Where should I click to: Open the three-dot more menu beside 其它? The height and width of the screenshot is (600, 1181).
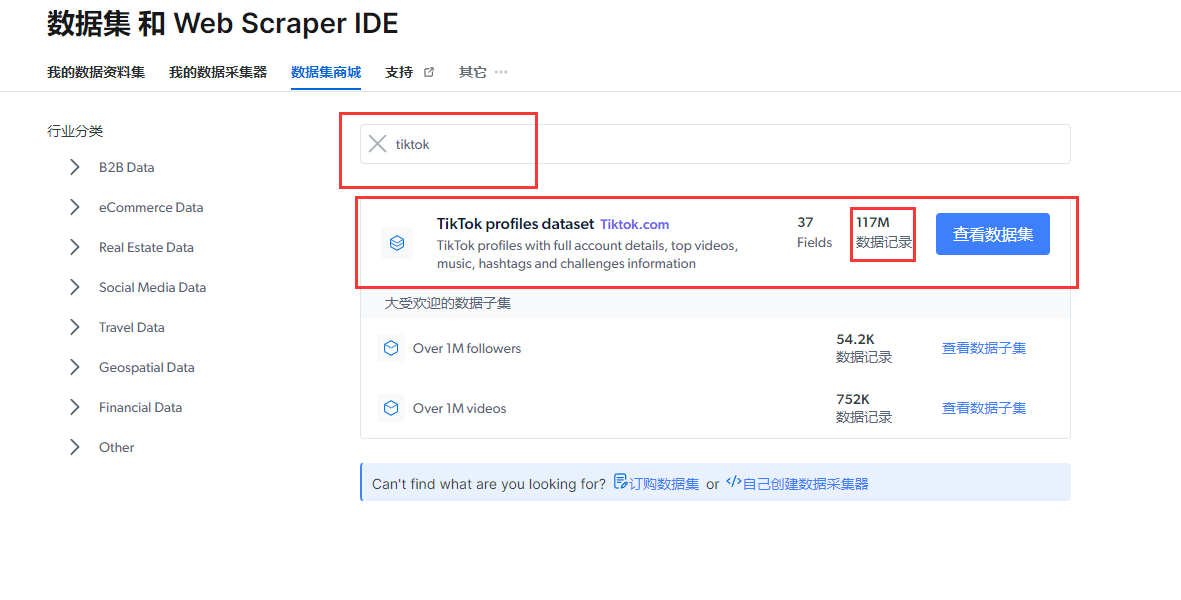(x=501, y=72)
